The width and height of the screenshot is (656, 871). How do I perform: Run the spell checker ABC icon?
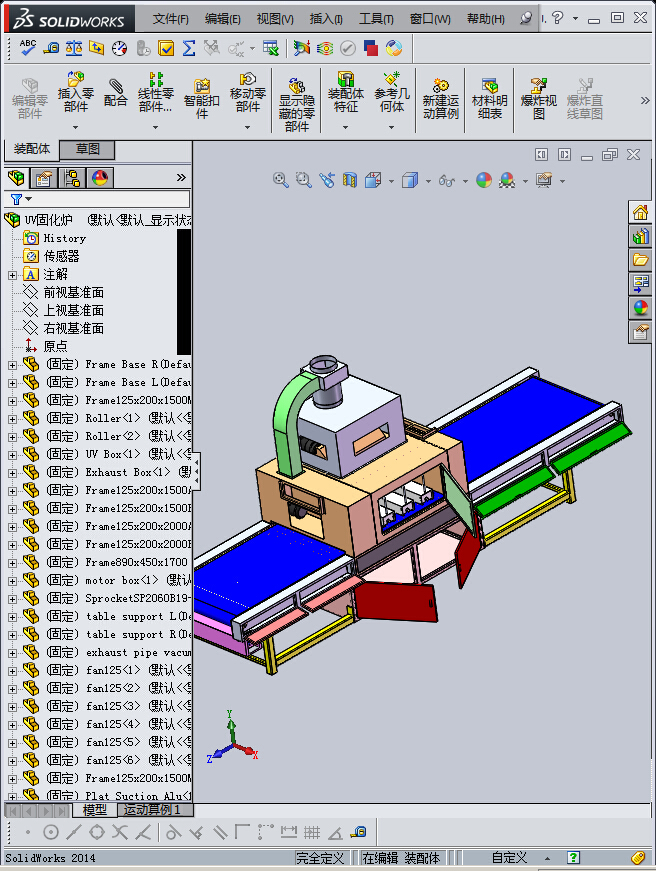(x=27, y=48)
